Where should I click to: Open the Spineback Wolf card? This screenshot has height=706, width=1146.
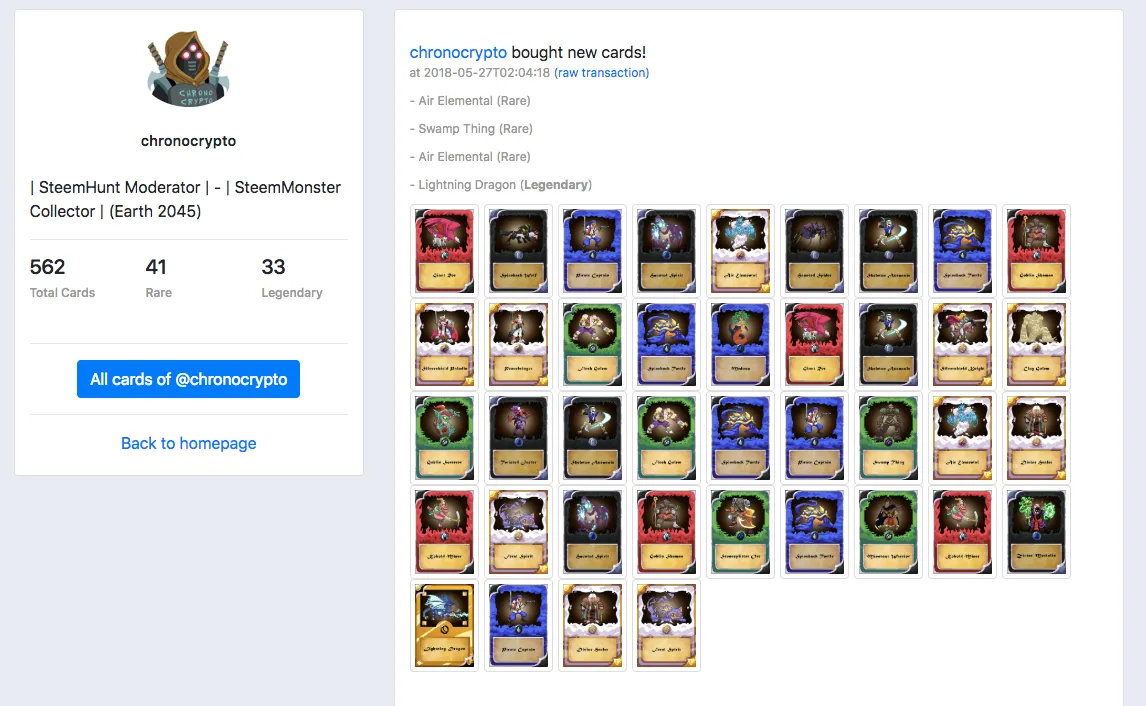[x=518, y=251]
